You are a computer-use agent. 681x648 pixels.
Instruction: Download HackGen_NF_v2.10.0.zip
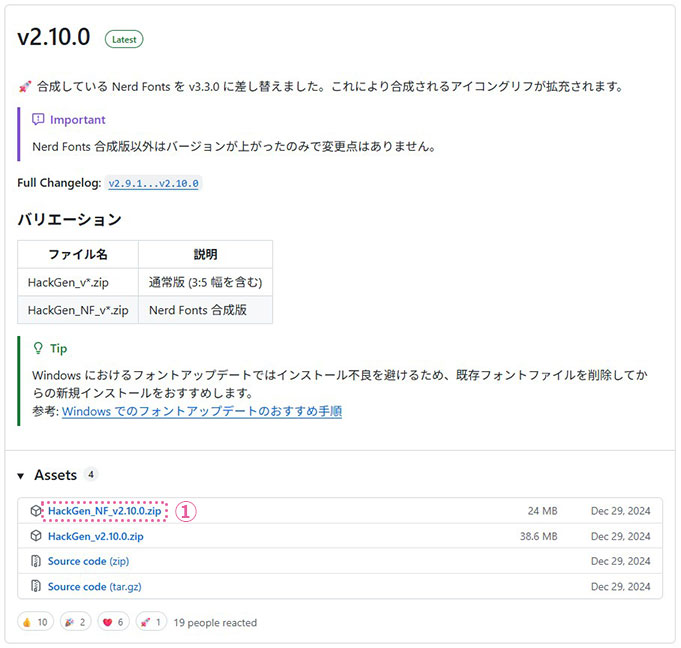104,511
